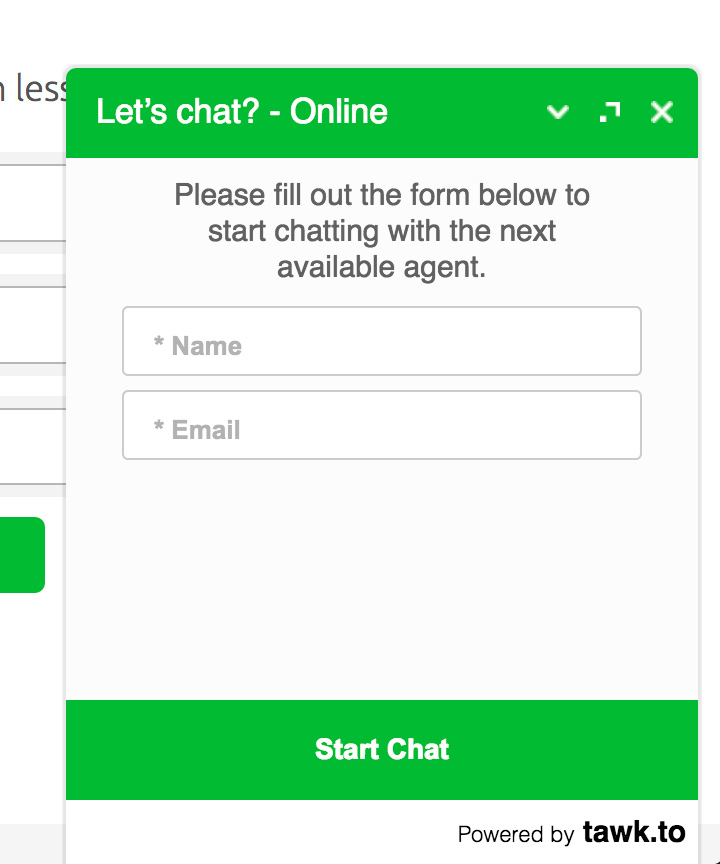
Task: Click the green page button behind the widget
Action: tap(22, 555)
